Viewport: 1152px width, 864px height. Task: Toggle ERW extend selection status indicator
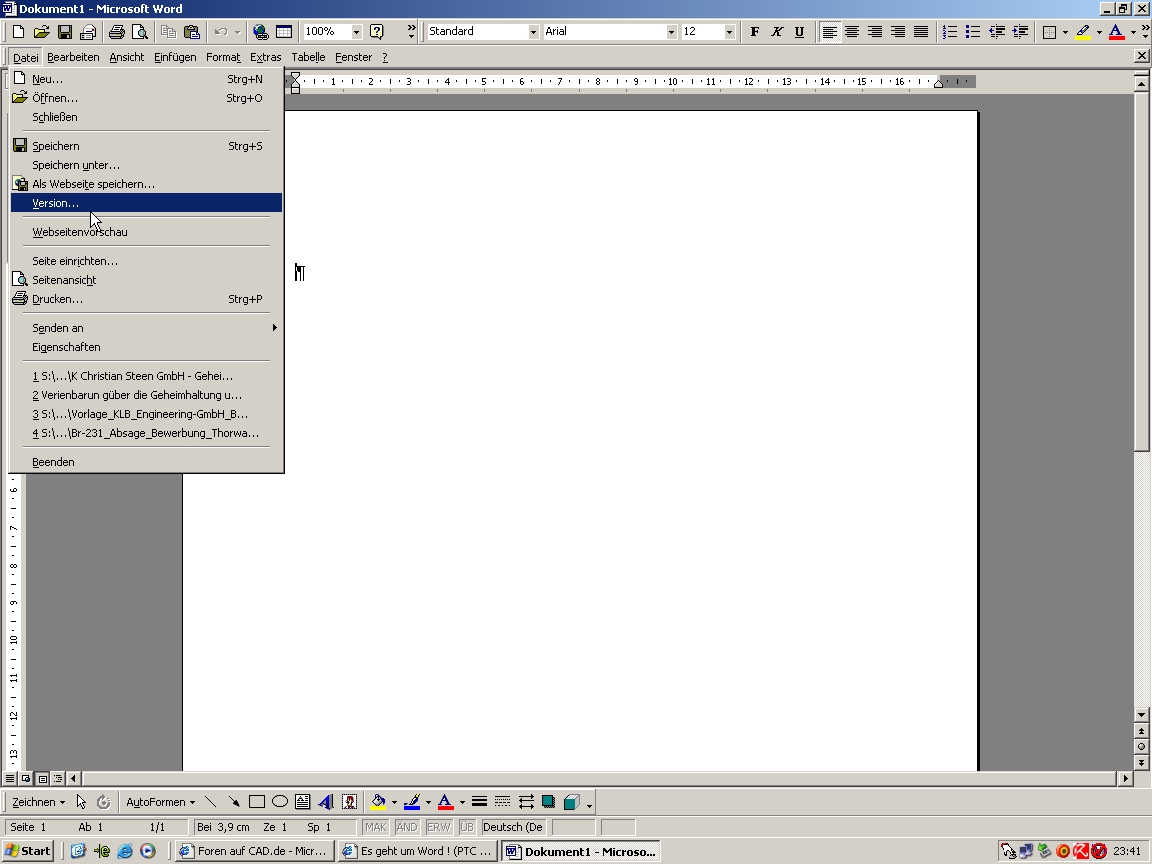coord(438,827)
